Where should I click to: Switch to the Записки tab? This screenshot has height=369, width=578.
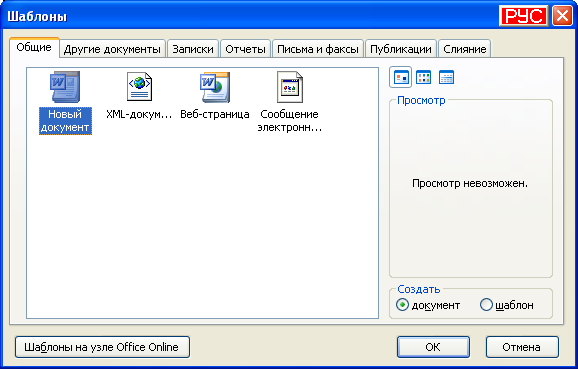click(193, 49)
